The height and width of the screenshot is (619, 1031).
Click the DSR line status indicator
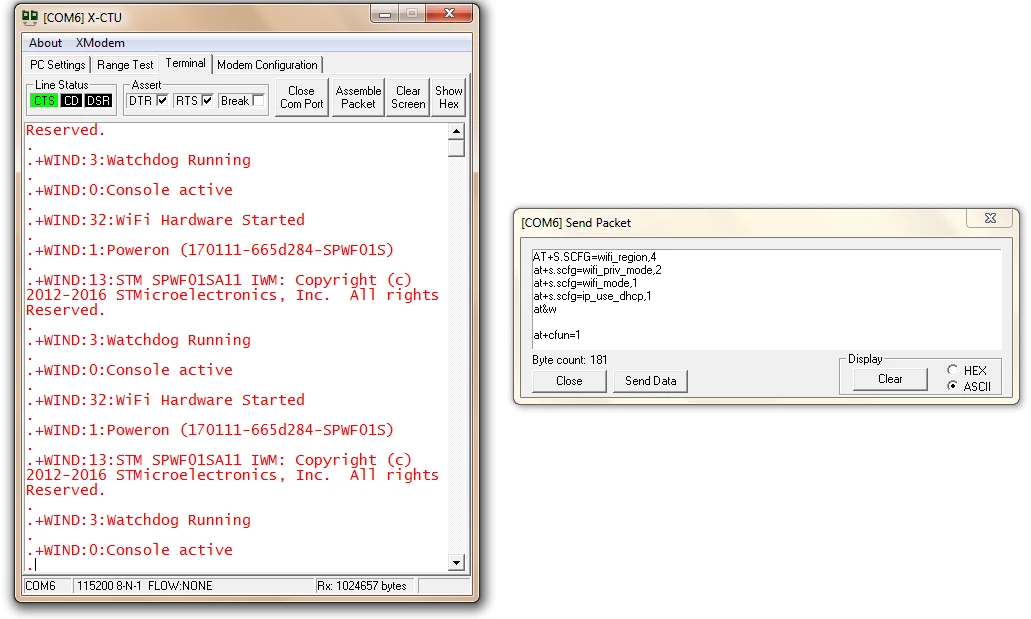(x=99, y=101)
